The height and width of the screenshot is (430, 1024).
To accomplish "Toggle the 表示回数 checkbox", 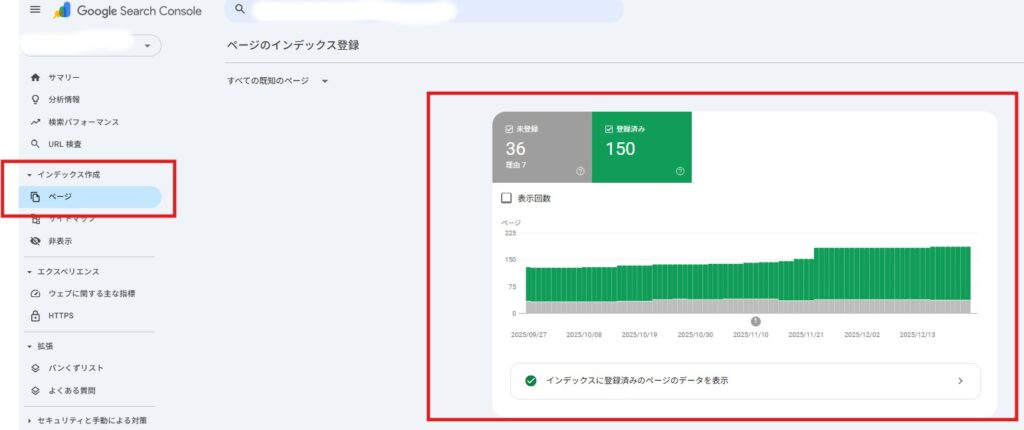I will point(507,198).
